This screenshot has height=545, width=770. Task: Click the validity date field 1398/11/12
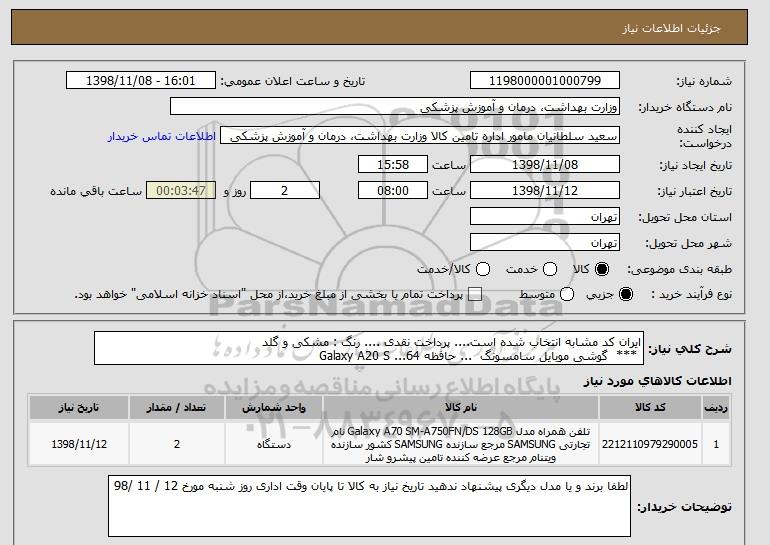[x=545, y=191]
